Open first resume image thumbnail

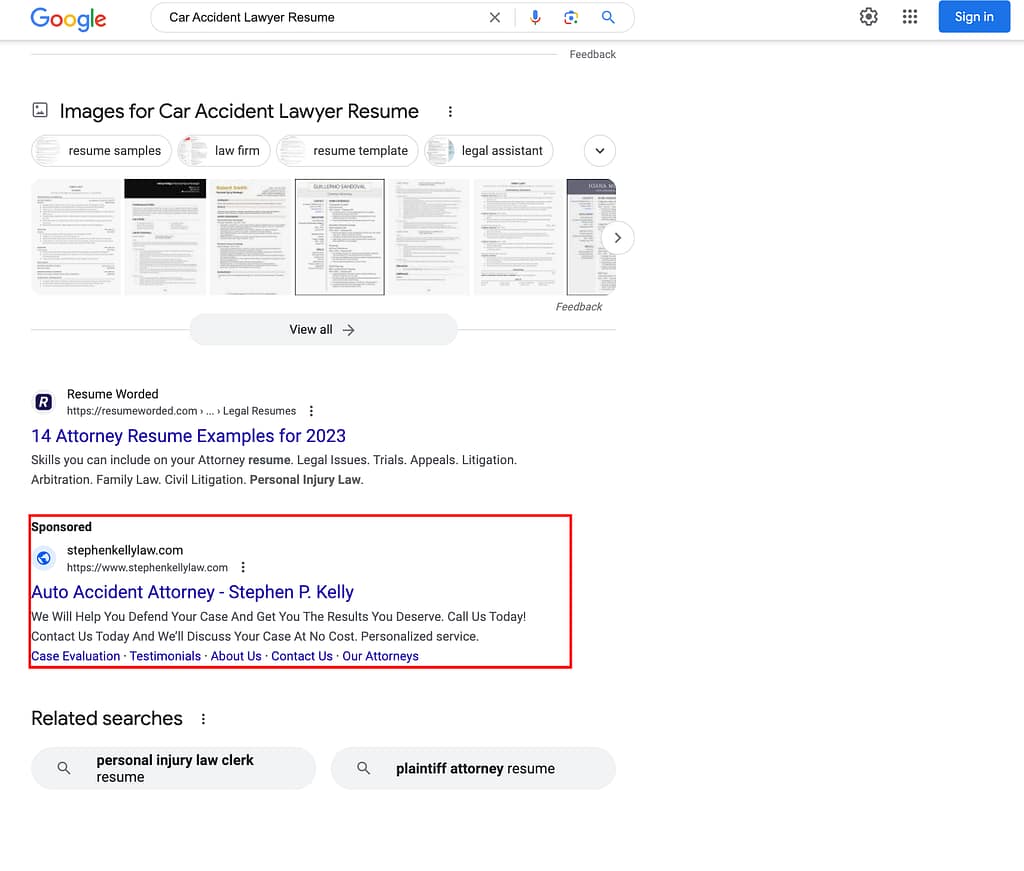tap(76, 237)
